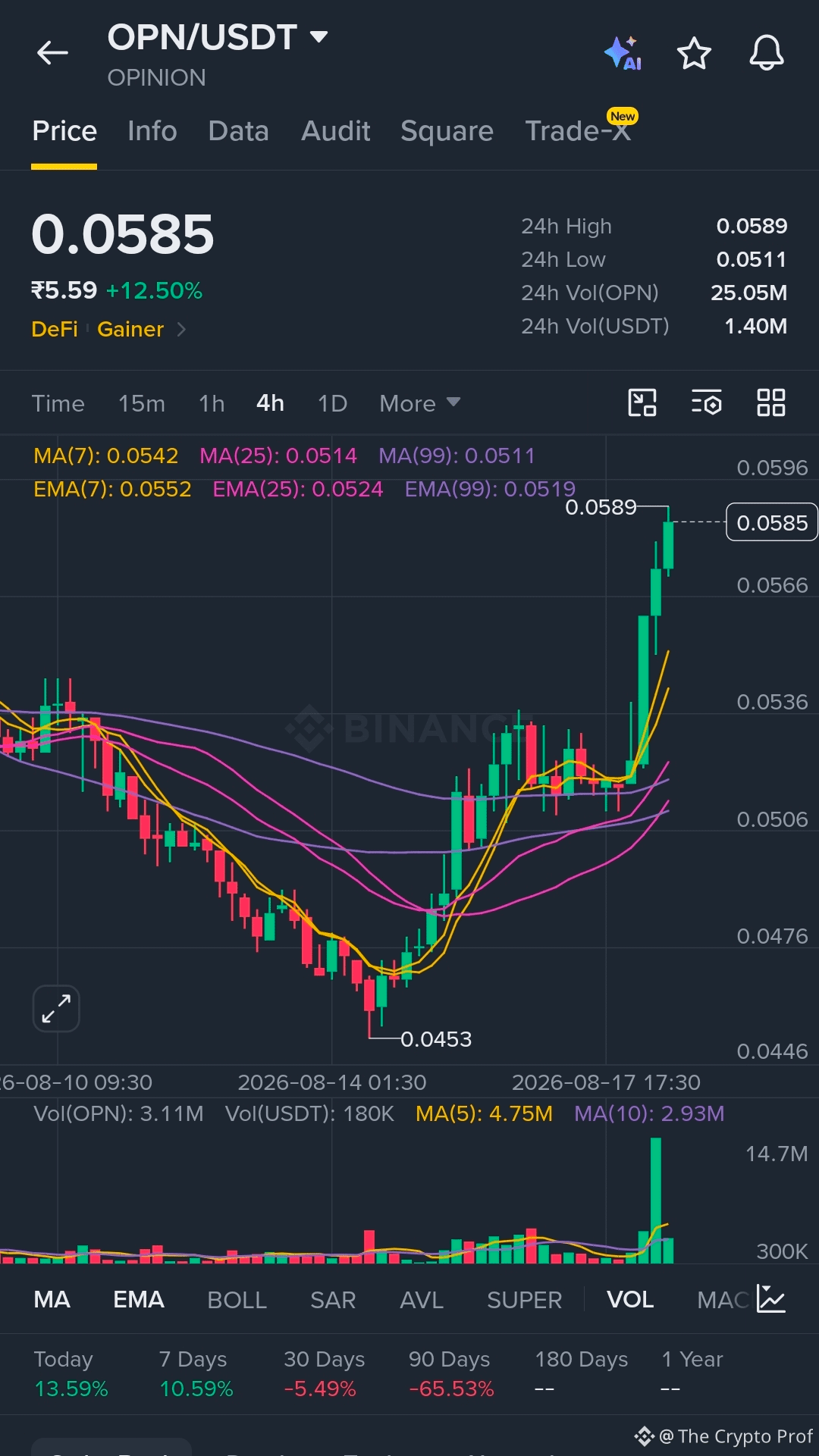Switch to the Price tab
This screenshot has width=819, height=1456.
coord(64,131)
